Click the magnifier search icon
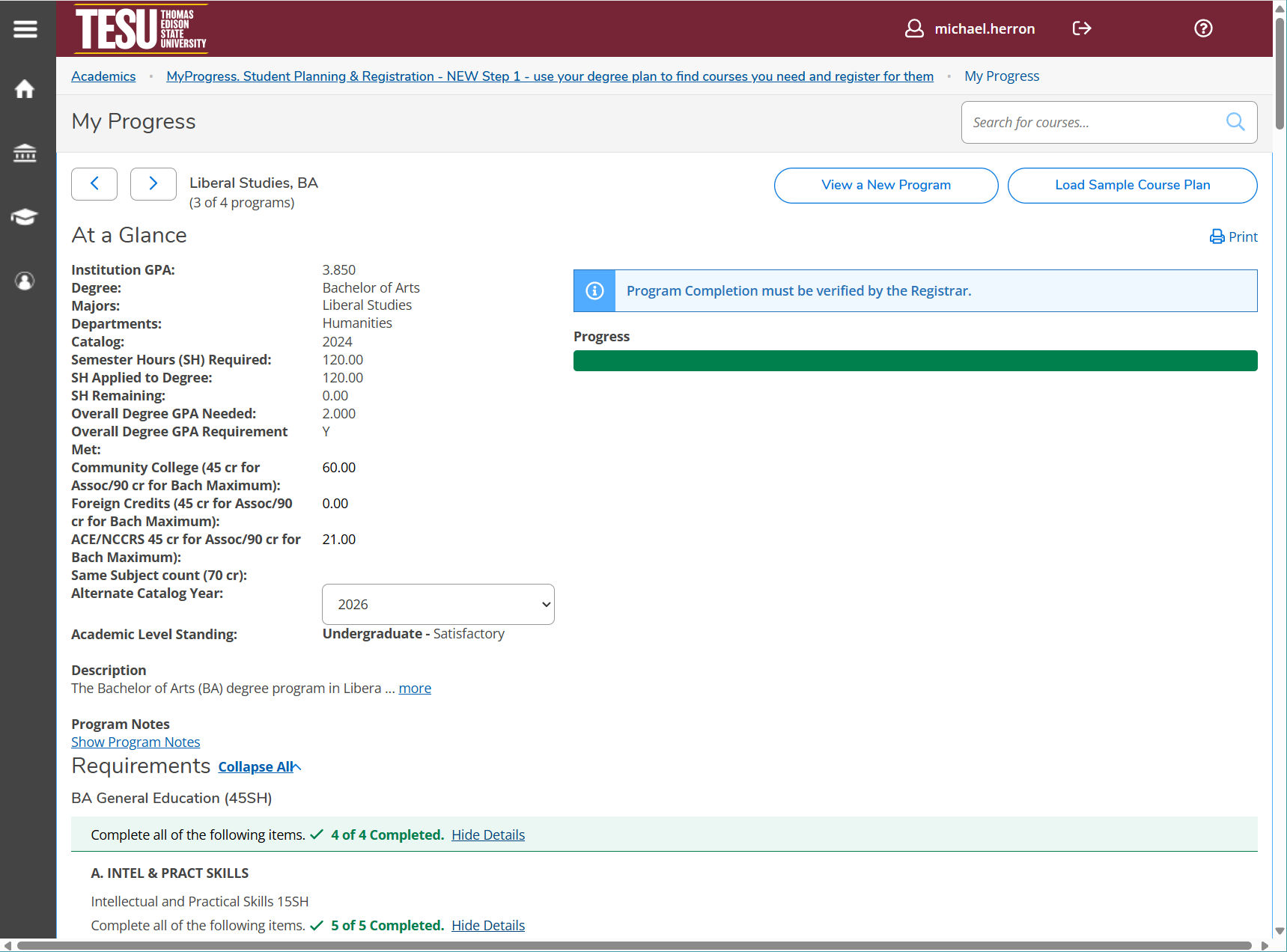Viewport: 1287px width, 952px height. [x=1235, y=121]
